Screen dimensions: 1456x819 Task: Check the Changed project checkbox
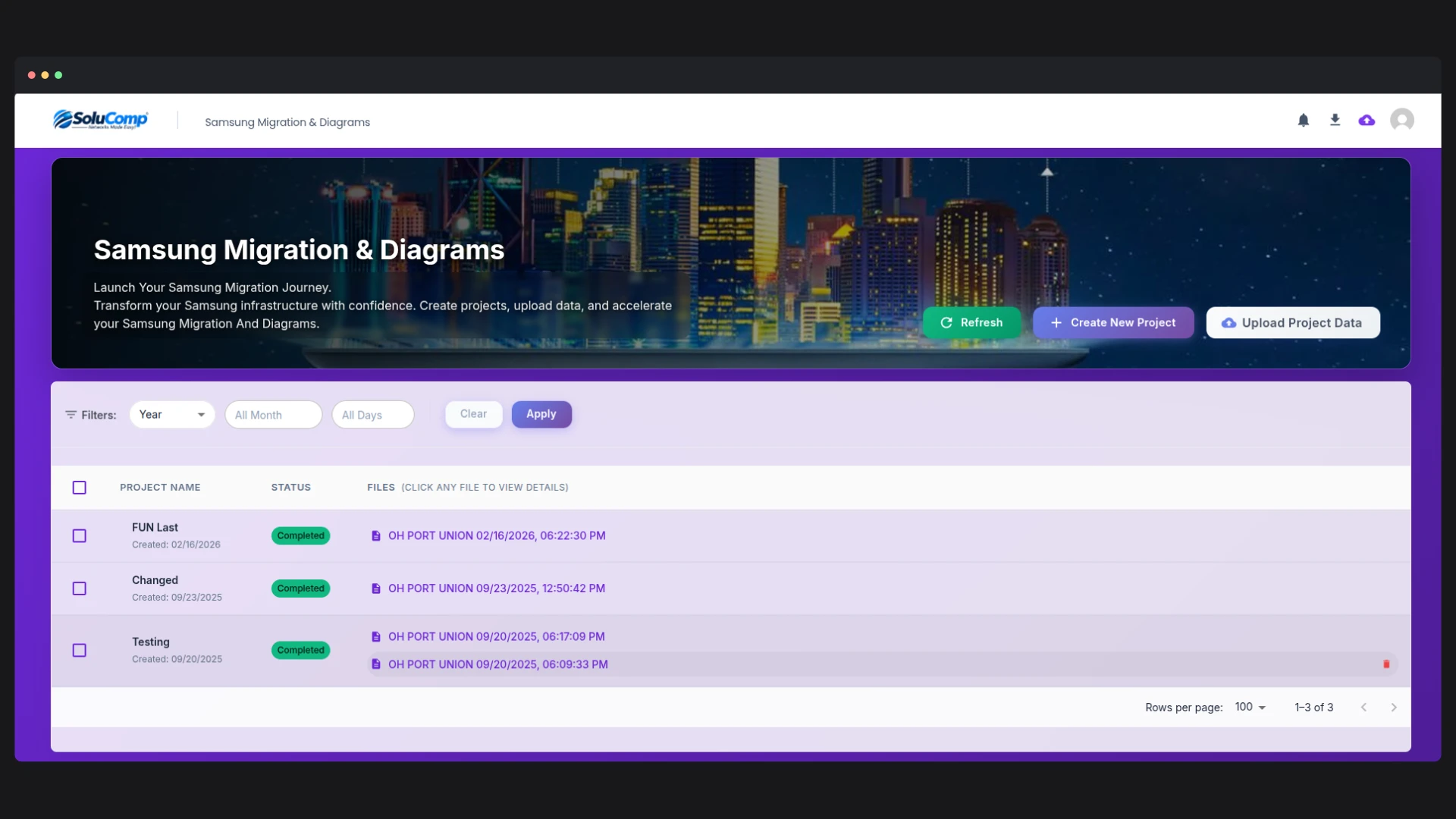[x=80, y=588]
